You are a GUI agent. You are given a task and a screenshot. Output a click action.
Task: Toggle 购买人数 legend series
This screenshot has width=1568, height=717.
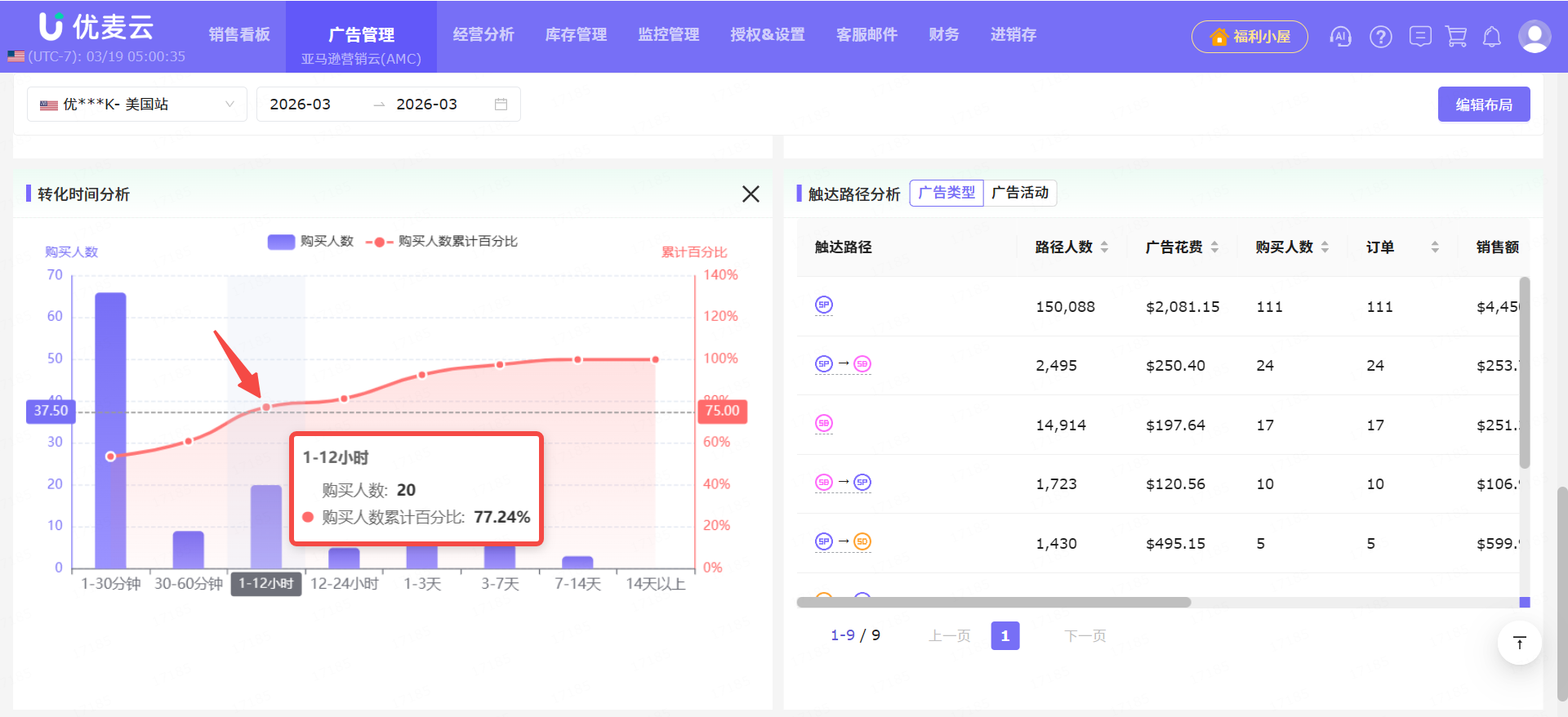(x=310, y=241)
